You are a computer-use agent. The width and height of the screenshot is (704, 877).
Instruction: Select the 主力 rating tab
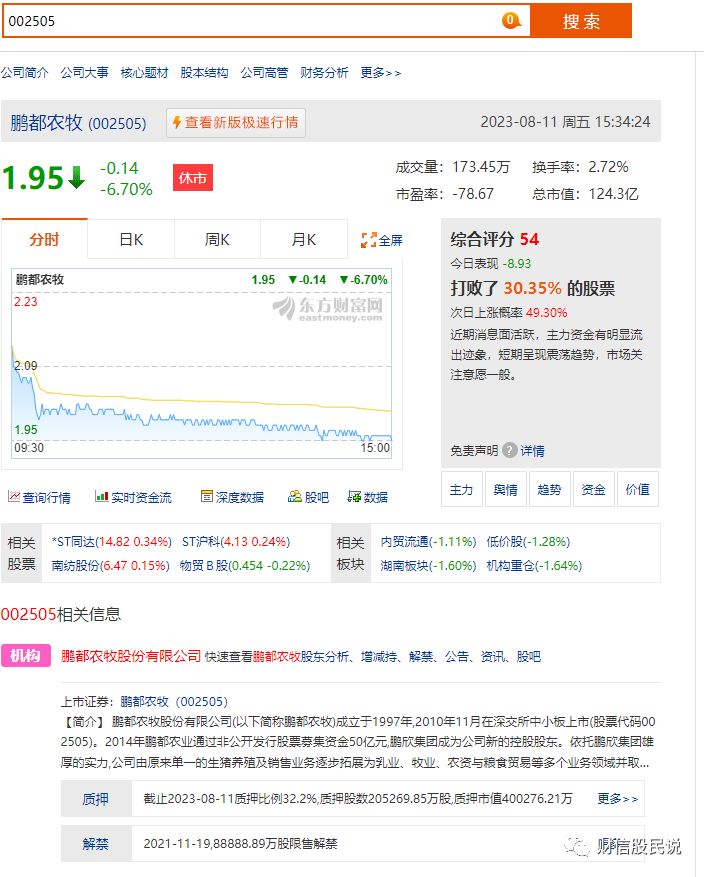click(x=461, y=489)
